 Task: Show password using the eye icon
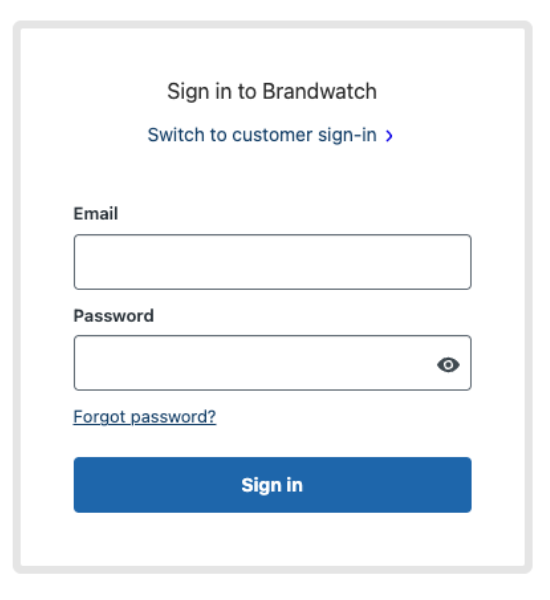coord(448,365)
